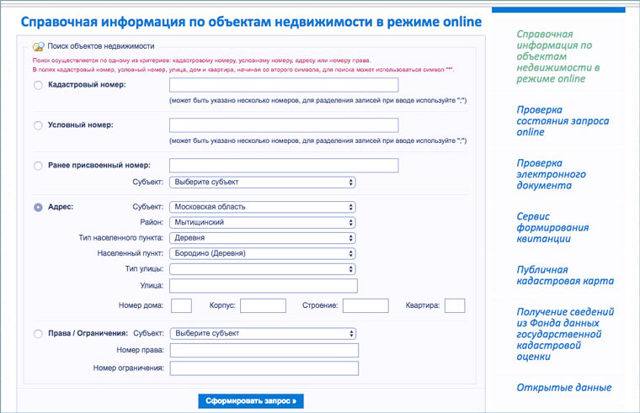Viewport: 640px width, 413px height.
Task: Open Публичная кадастровая карта link
Action: [x=565, y=275]
